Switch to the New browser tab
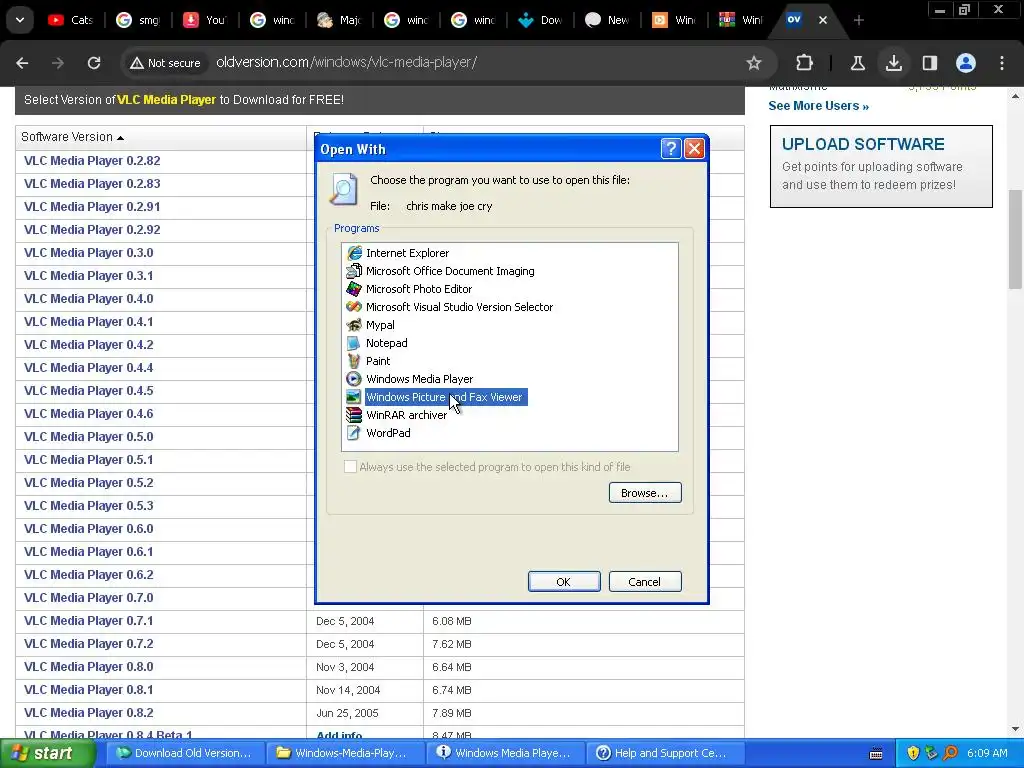Screen dimensions: 1024x768 click(607, 20)
